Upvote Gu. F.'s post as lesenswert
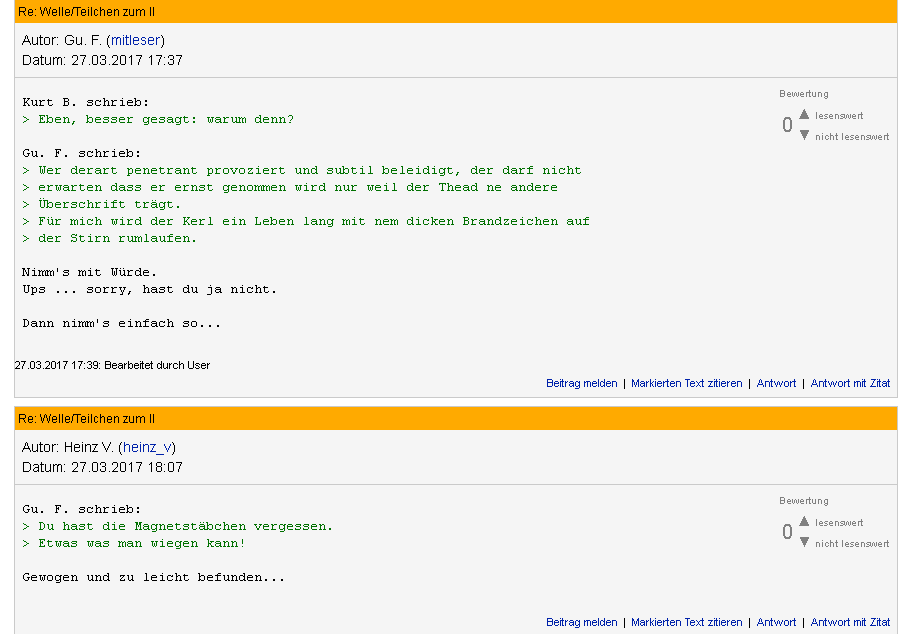Screen dimensions: 904x634 [804, 115]
